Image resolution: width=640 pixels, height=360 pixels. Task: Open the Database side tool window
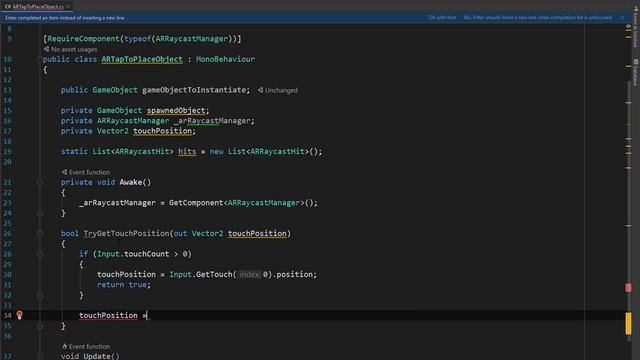636,73
